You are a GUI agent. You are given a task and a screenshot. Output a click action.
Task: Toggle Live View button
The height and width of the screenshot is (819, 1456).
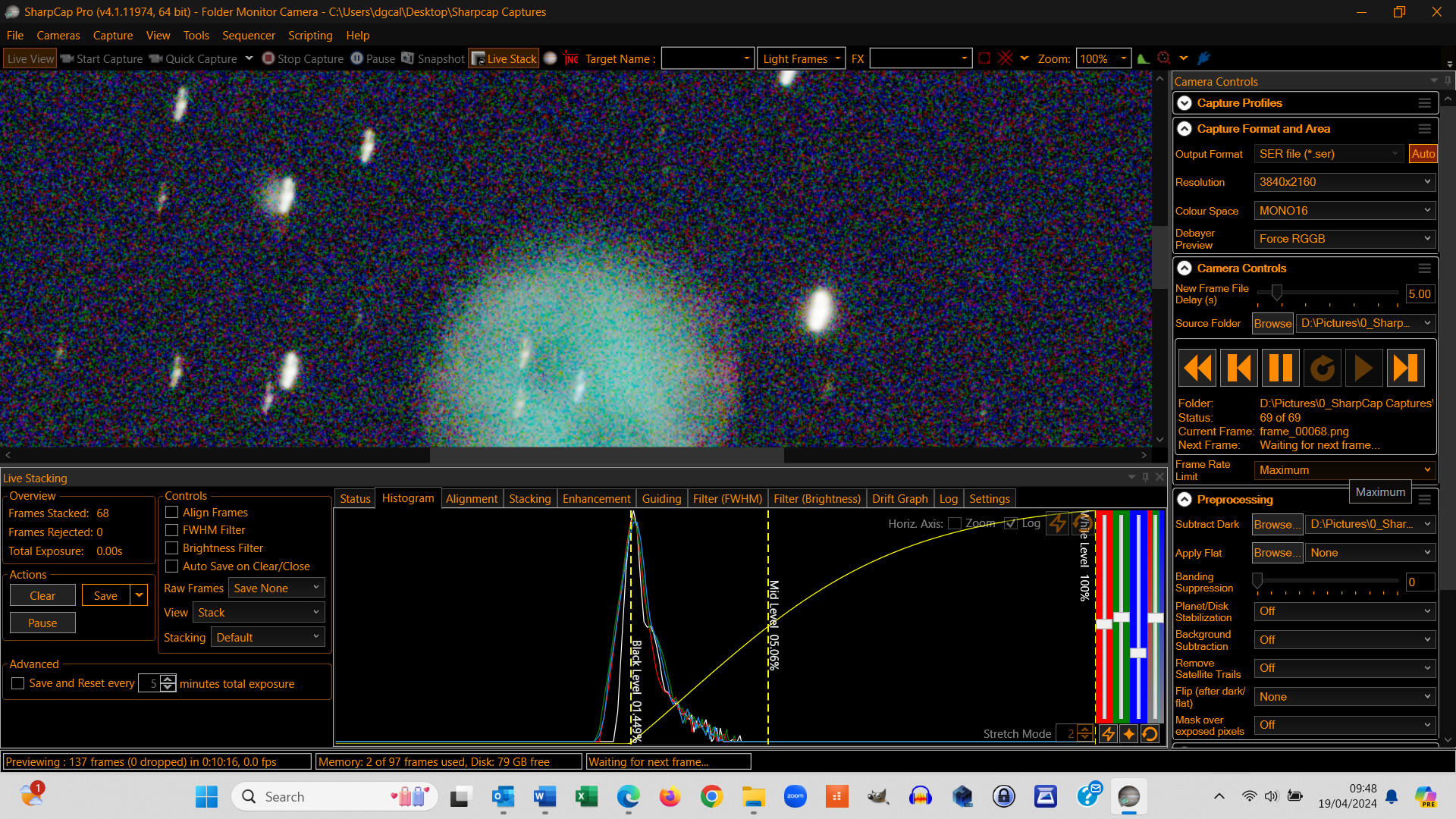coord(30,58)
